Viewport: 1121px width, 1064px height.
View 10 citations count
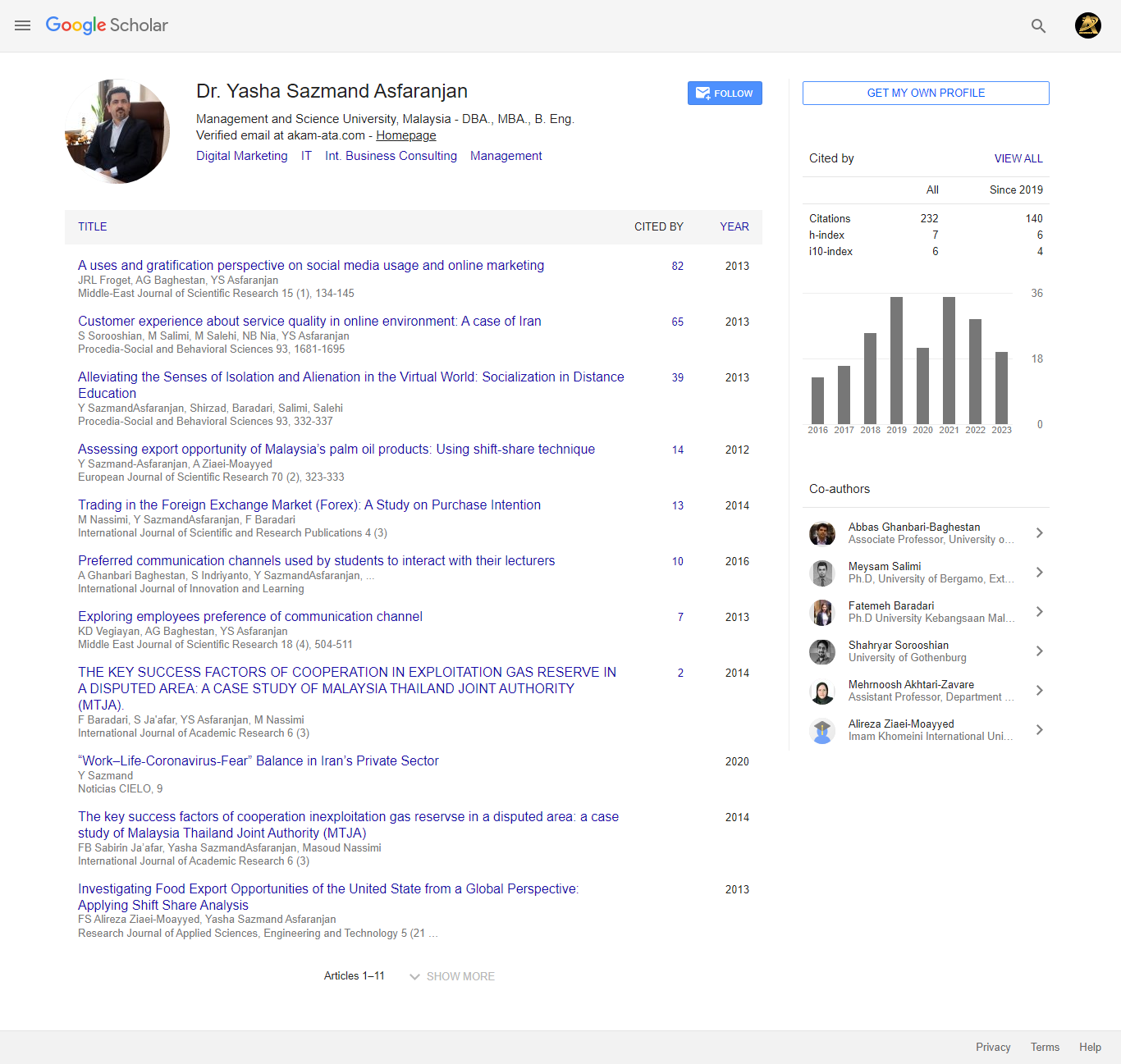[x=678, y=561]
